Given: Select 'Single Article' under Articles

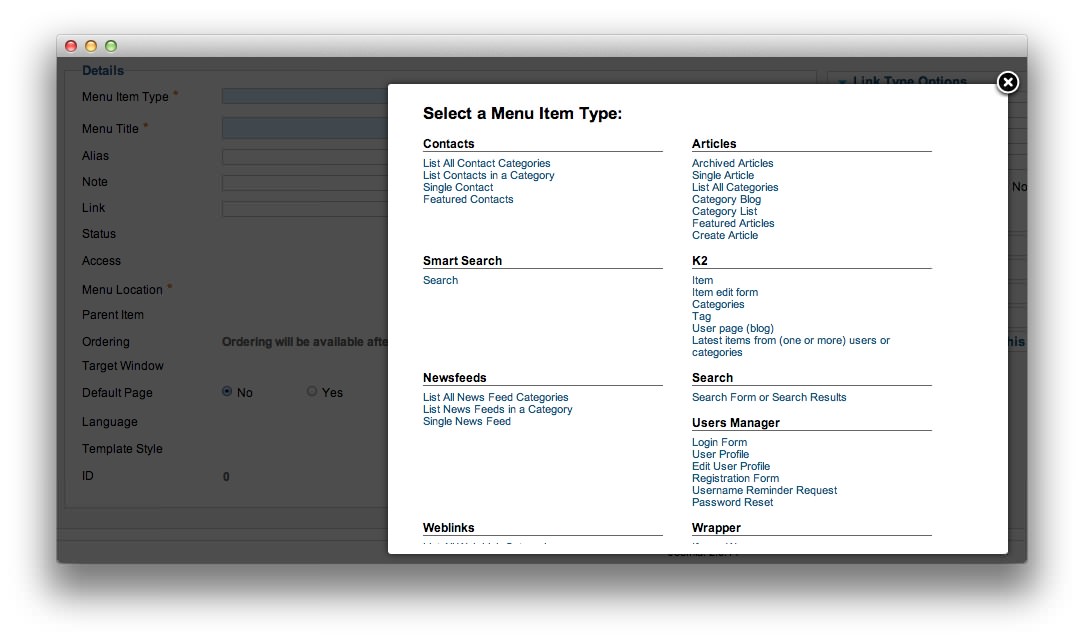Looking at the screenshot, I should (722, 176).
